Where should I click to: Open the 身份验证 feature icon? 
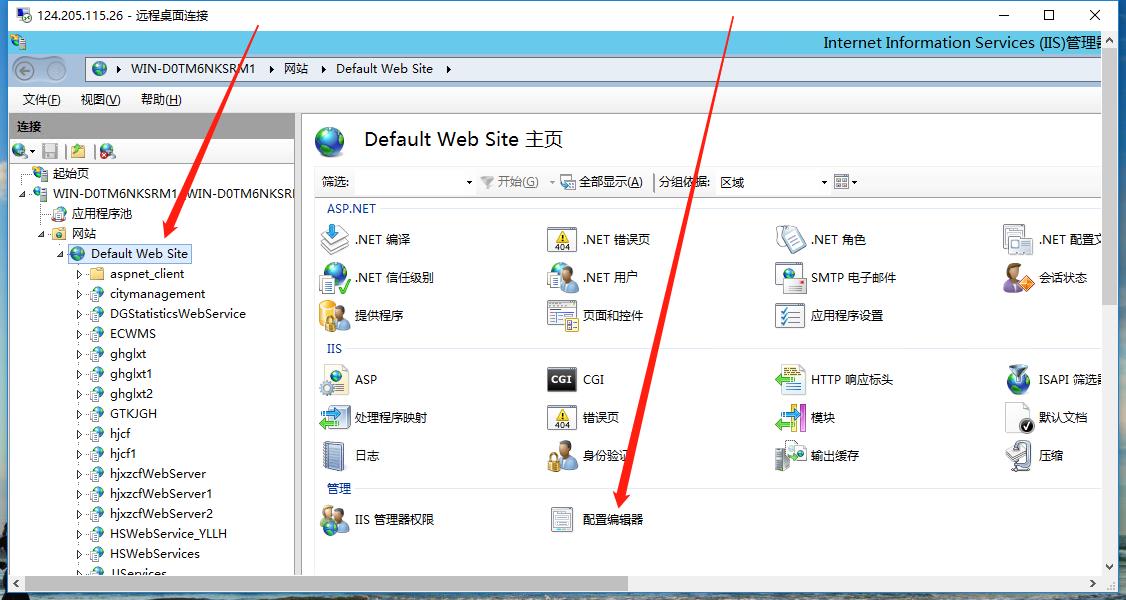[562, 456]
